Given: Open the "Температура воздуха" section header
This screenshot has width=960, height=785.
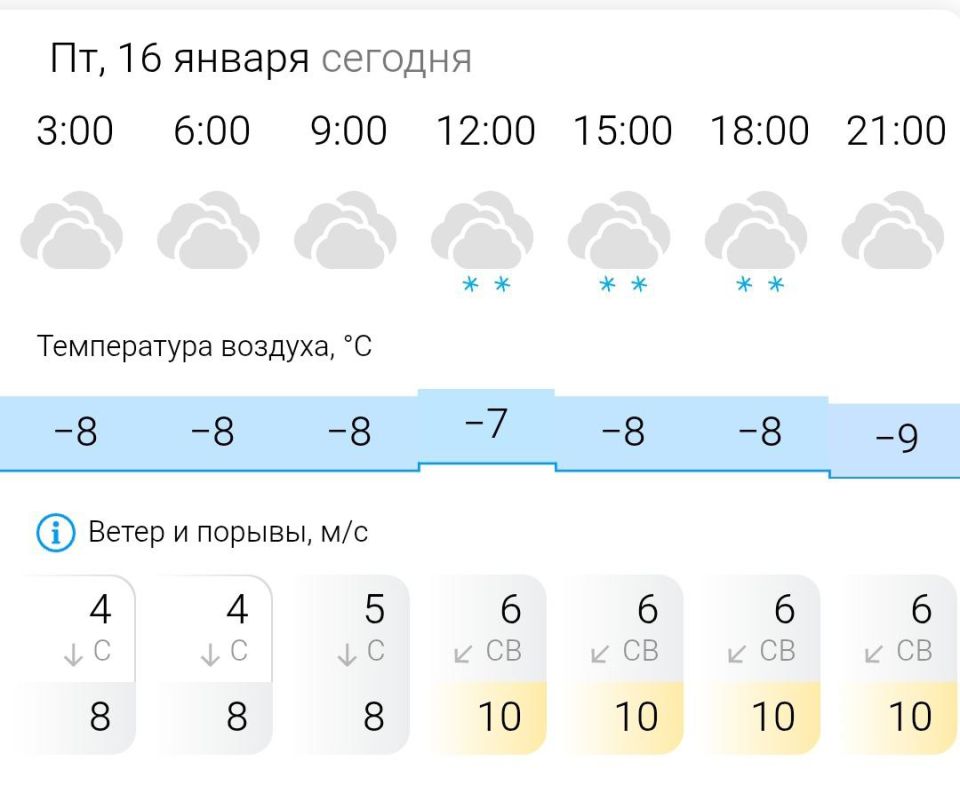Looking at the screenshot, I should 204,345.
